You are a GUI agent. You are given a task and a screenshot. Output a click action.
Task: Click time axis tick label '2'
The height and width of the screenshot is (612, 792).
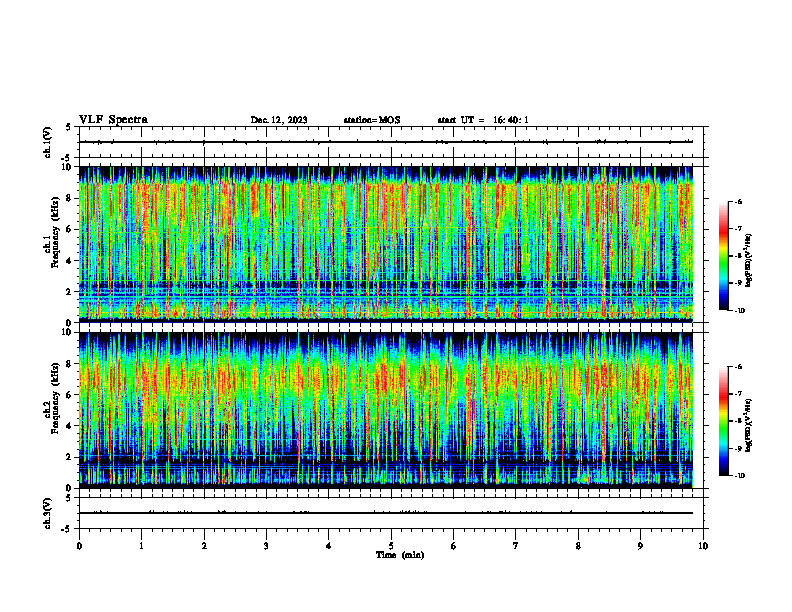tap(204, 546)
